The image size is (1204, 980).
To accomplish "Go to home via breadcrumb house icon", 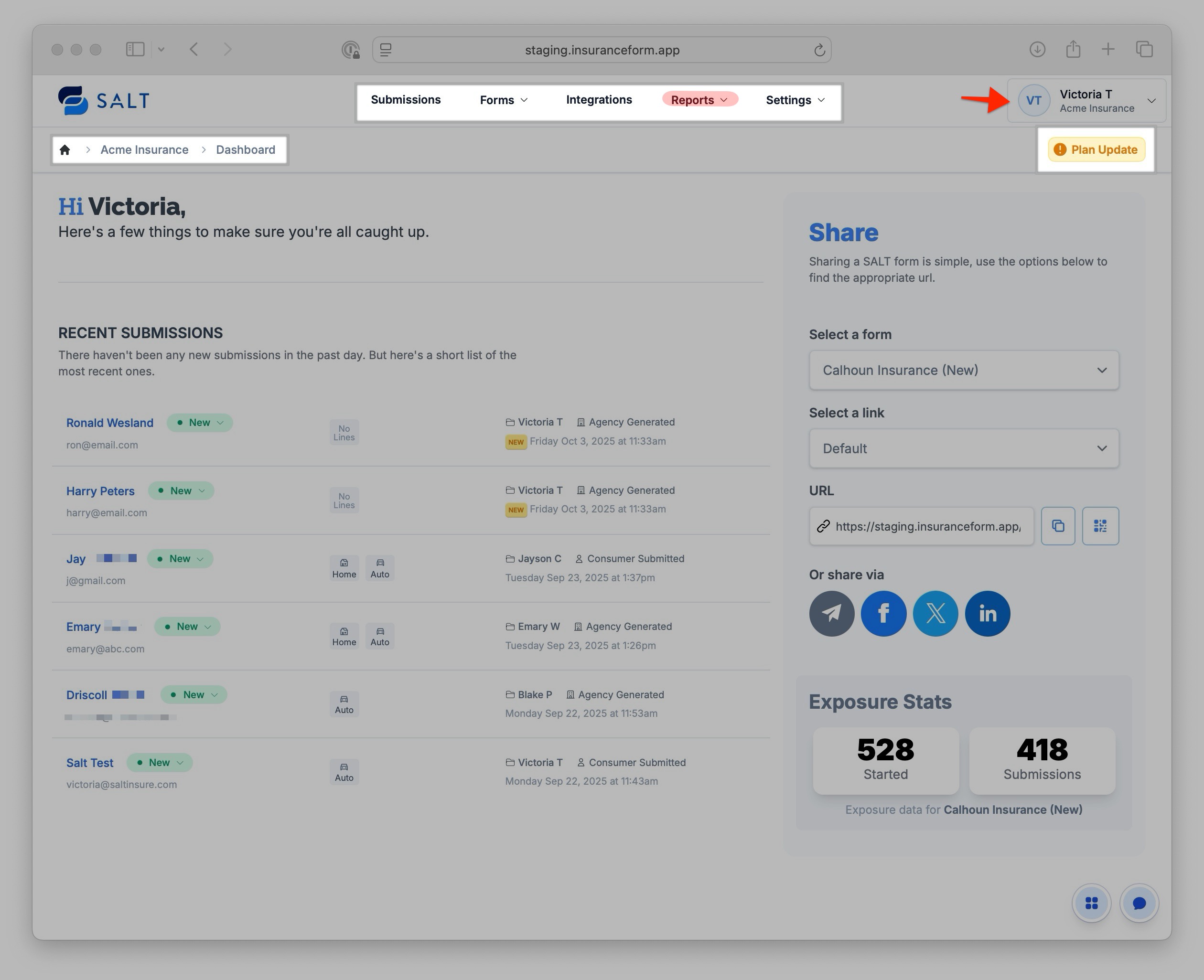I will (x=65, y=149).
